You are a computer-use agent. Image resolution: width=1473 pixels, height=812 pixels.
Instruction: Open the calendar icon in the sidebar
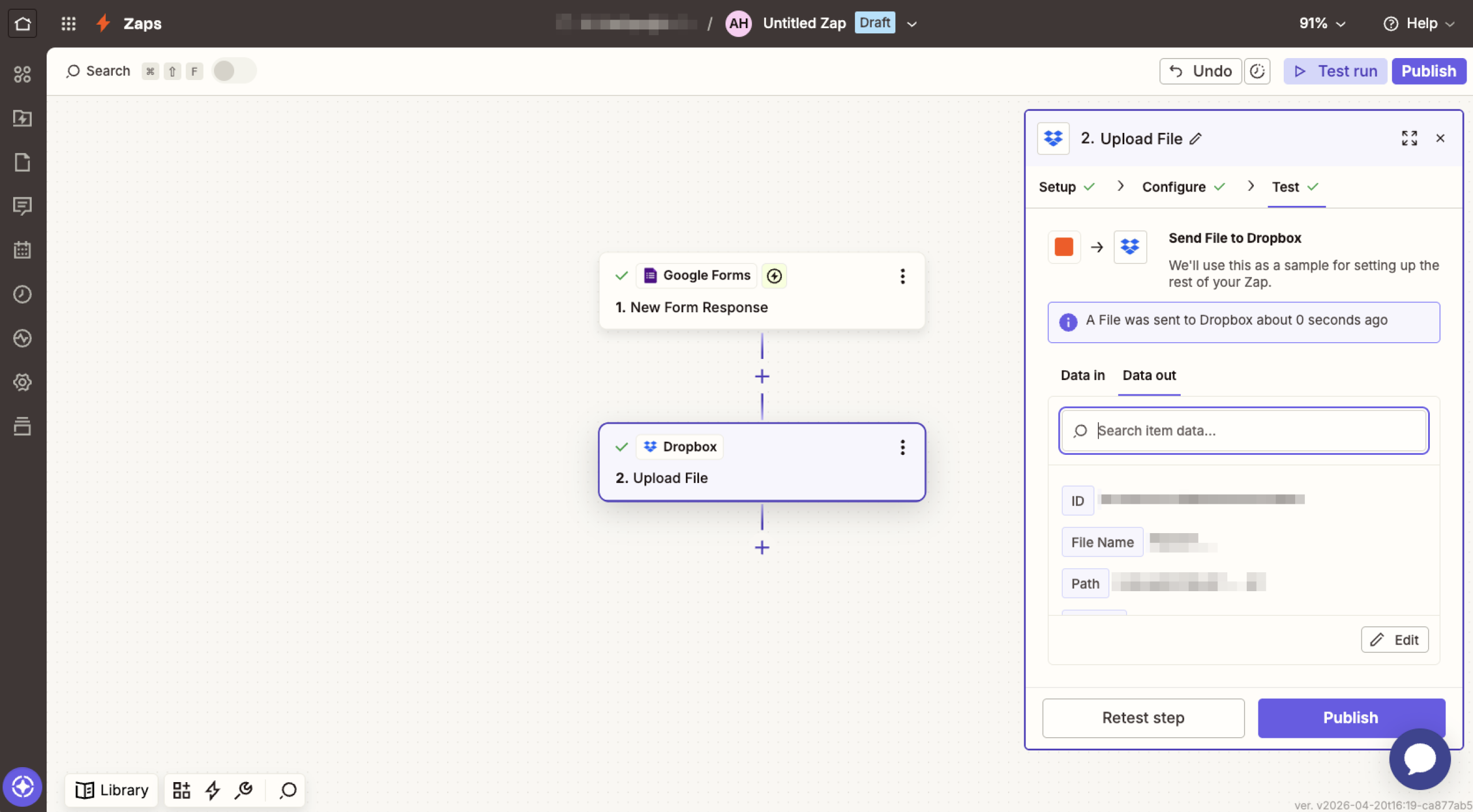pos(22,250)
